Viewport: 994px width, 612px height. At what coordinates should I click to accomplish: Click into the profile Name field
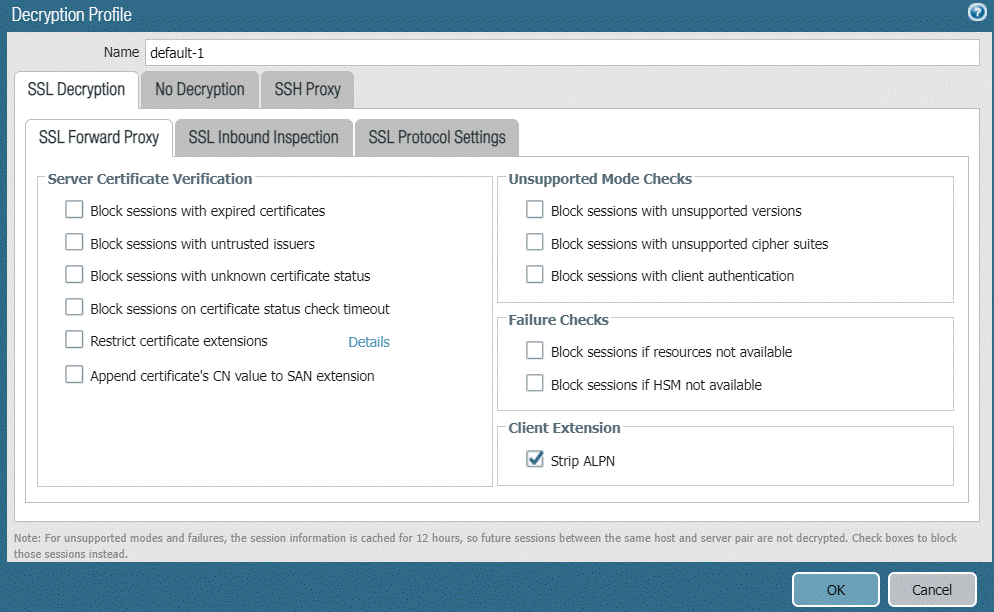(x=560, y=52)
